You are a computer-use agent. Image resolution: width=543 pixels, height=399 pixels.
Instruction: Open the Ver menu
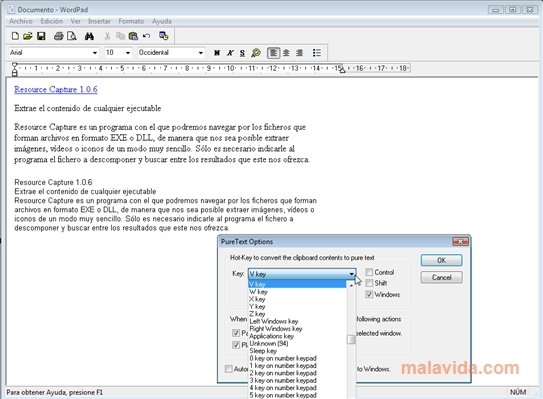pyautogui.click(x=75, y=21)
